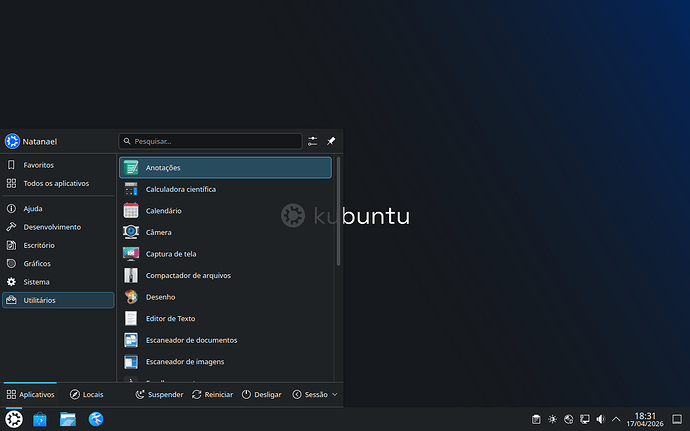Open the monitor display tray icon

tap(585, 420)
